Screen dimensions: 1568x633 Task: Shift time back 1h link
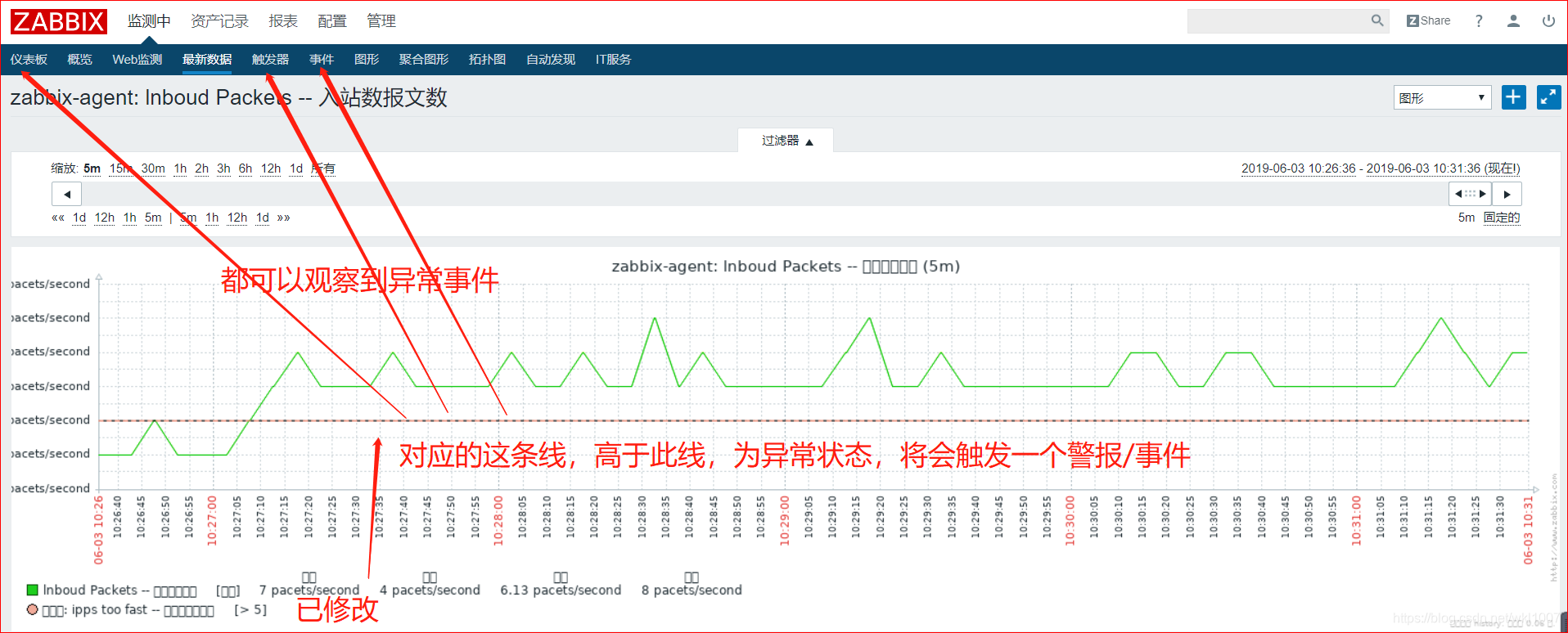129,218
